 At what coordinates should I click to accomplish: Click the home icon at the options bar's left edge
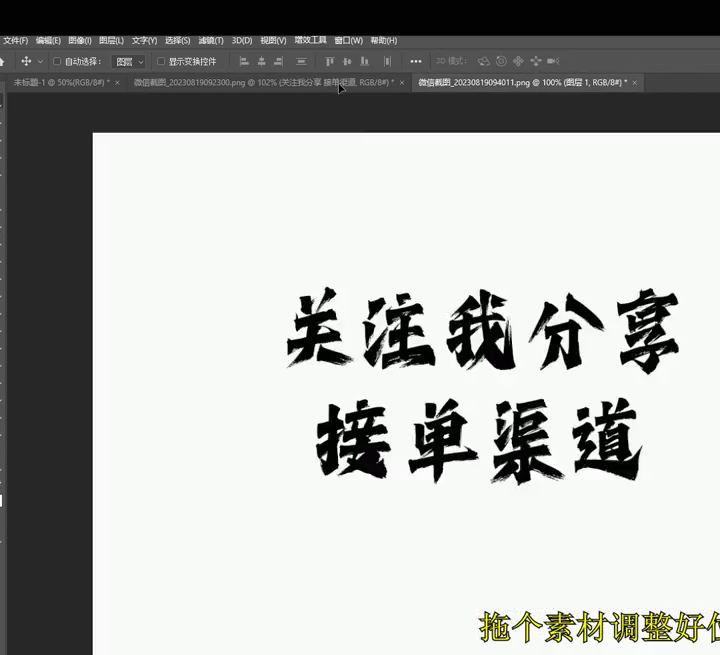2,61
